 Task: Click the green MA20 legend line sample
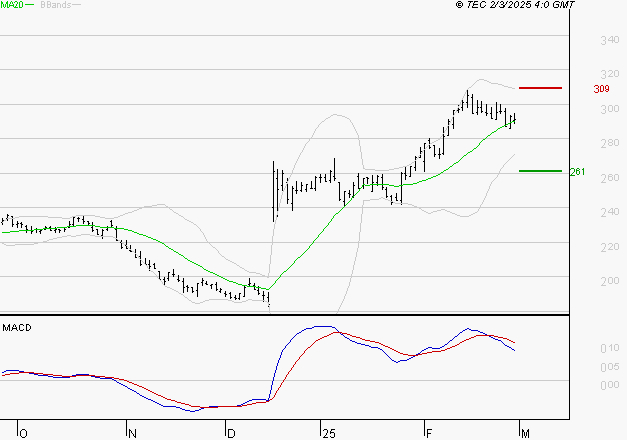point(29,6)
